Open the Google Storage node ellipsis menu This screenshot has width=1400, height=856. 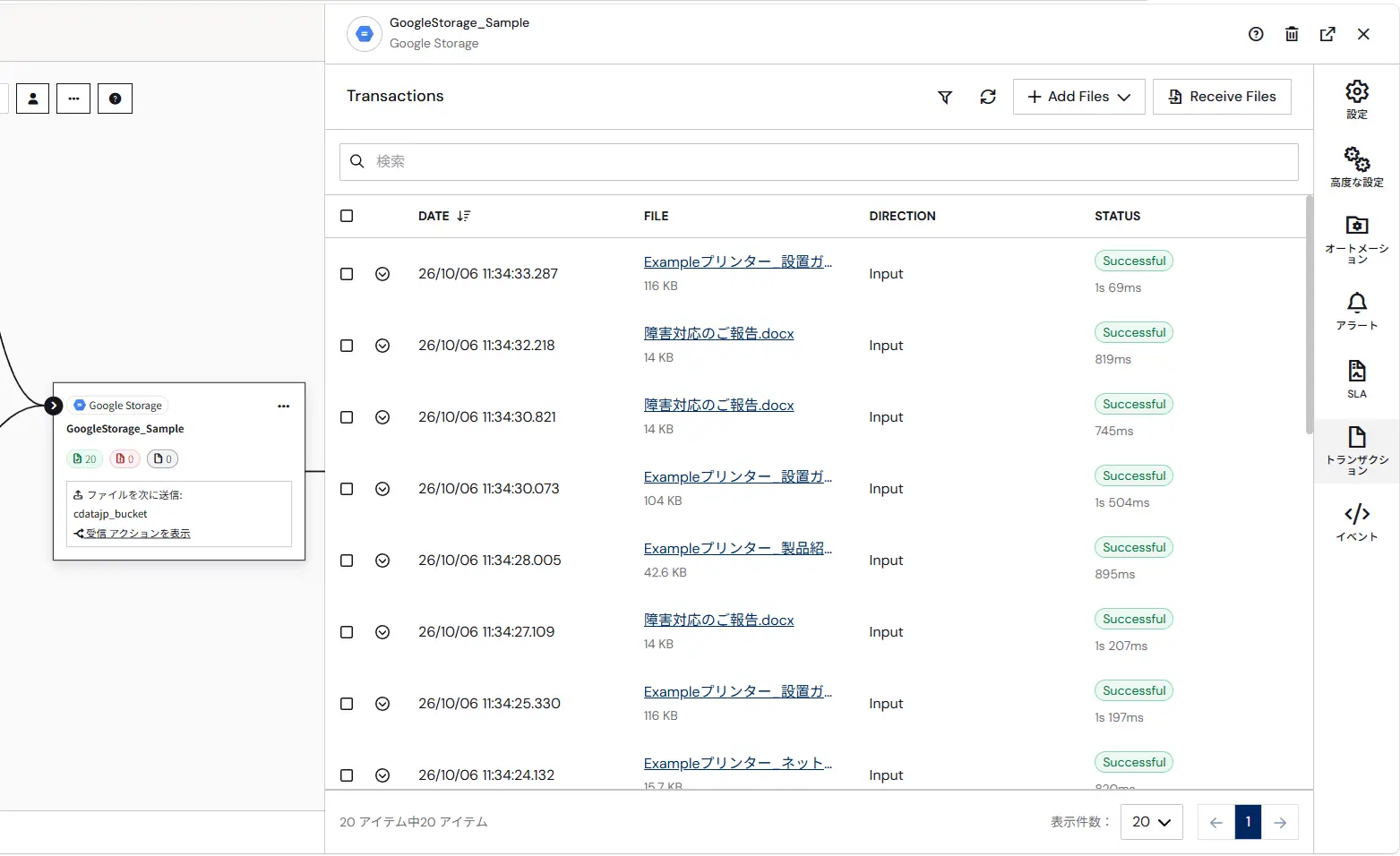tap(284, 407)
